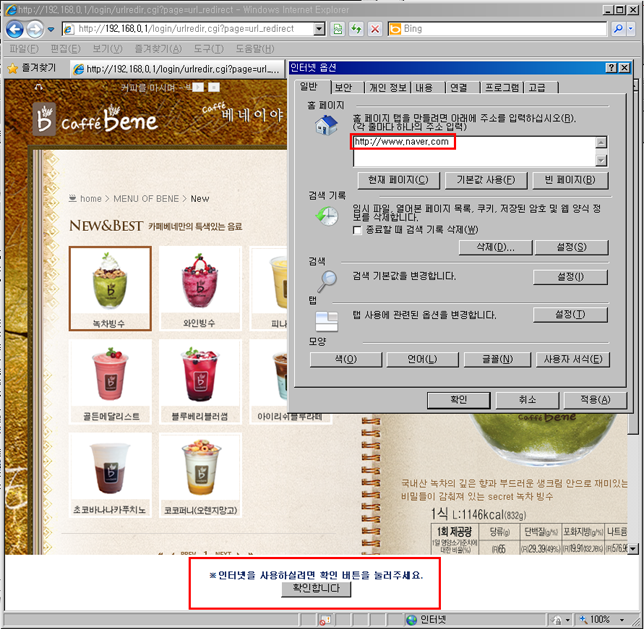Click the Refresh page icon
Screen dimensions: 644x629
click(356, 29)
